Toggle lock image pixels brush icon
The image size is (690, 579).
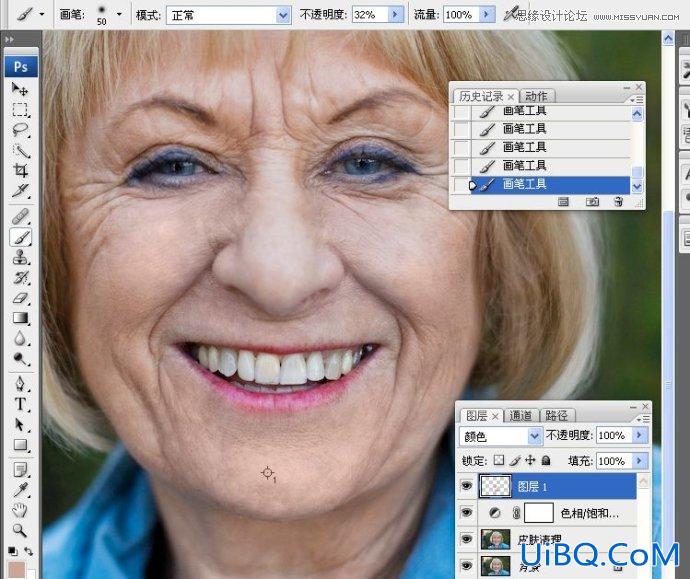515,460
